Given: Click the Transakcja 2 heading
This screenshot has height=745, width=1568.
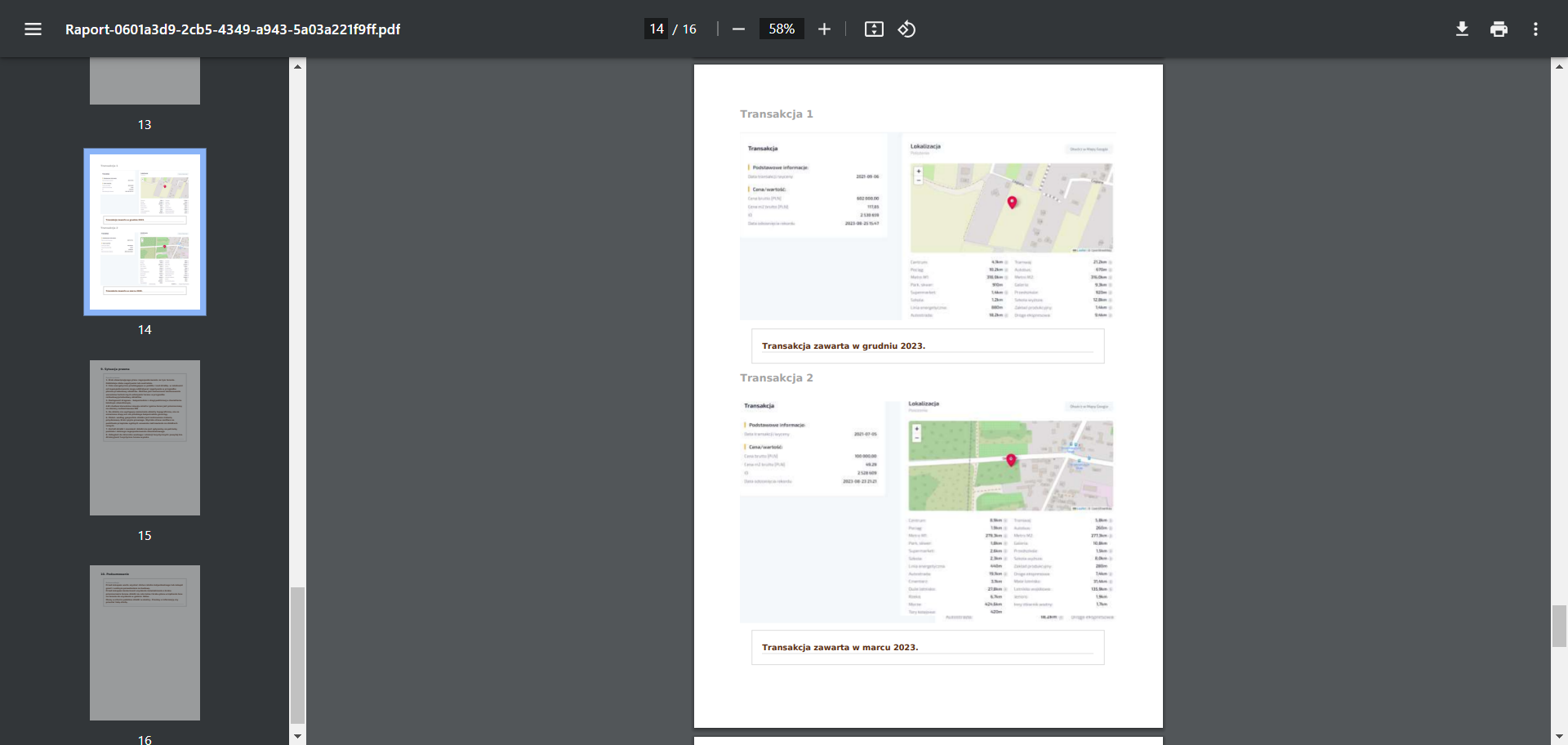Looking at the screenshot, I should coord(777,377).
